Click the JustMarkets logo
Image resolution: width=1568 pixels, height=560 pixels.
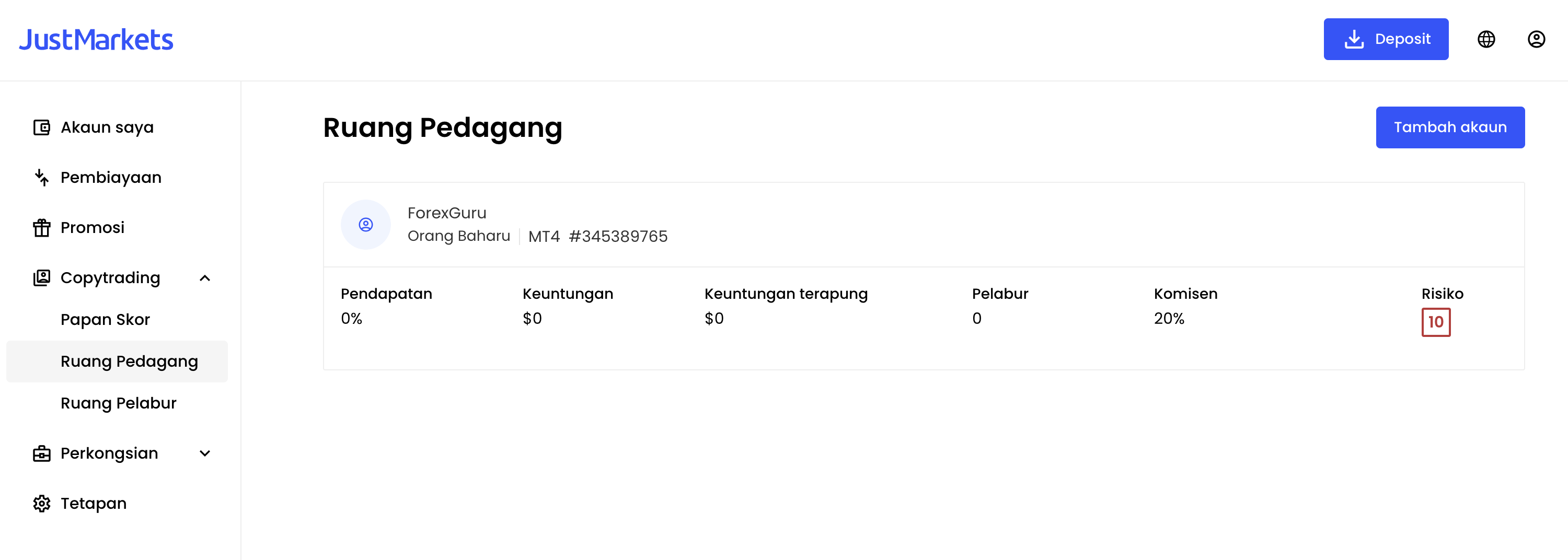click(96, 40)
